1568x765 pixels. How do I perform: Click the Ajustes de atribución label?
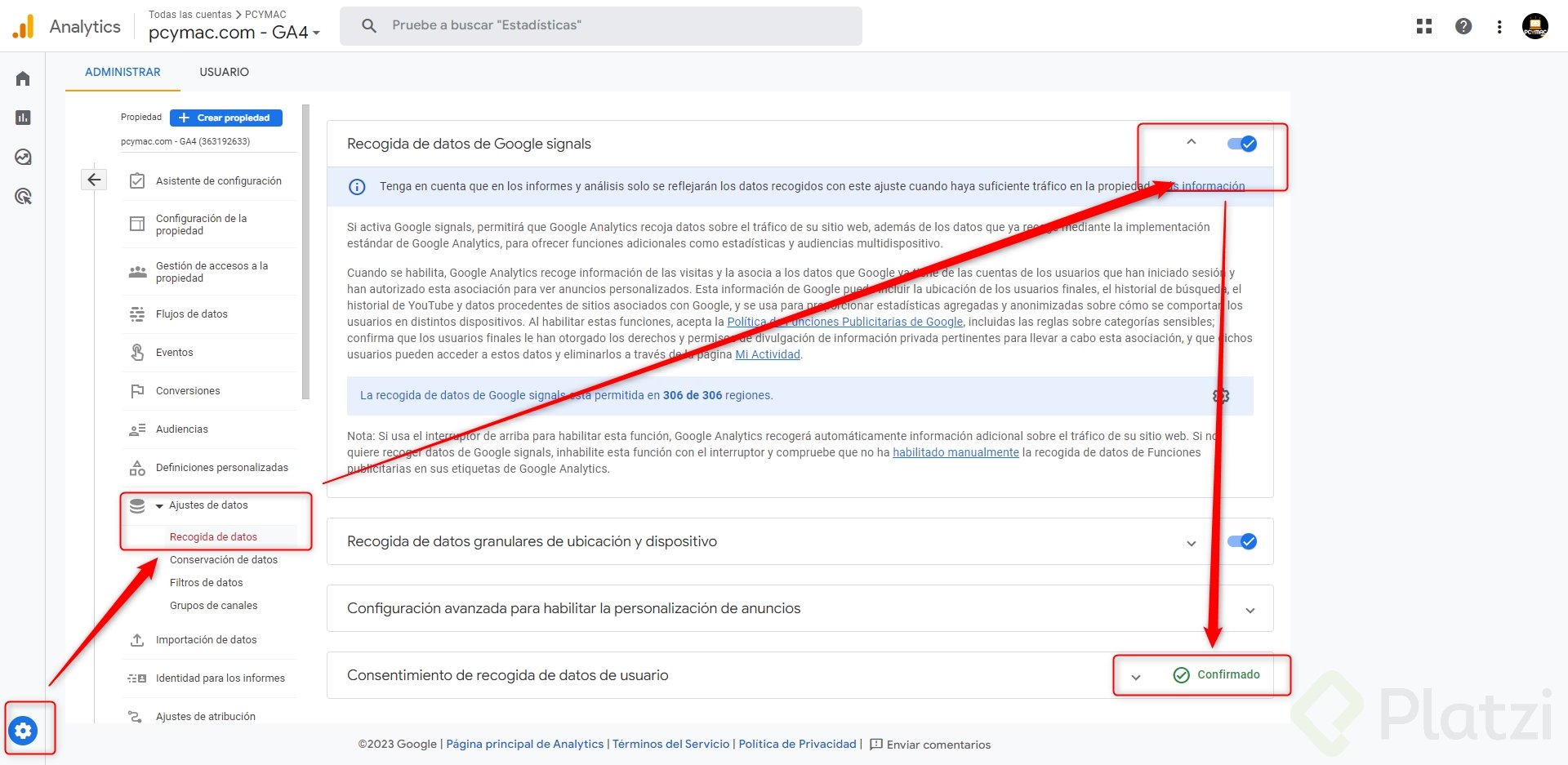[x=206, y=716]
